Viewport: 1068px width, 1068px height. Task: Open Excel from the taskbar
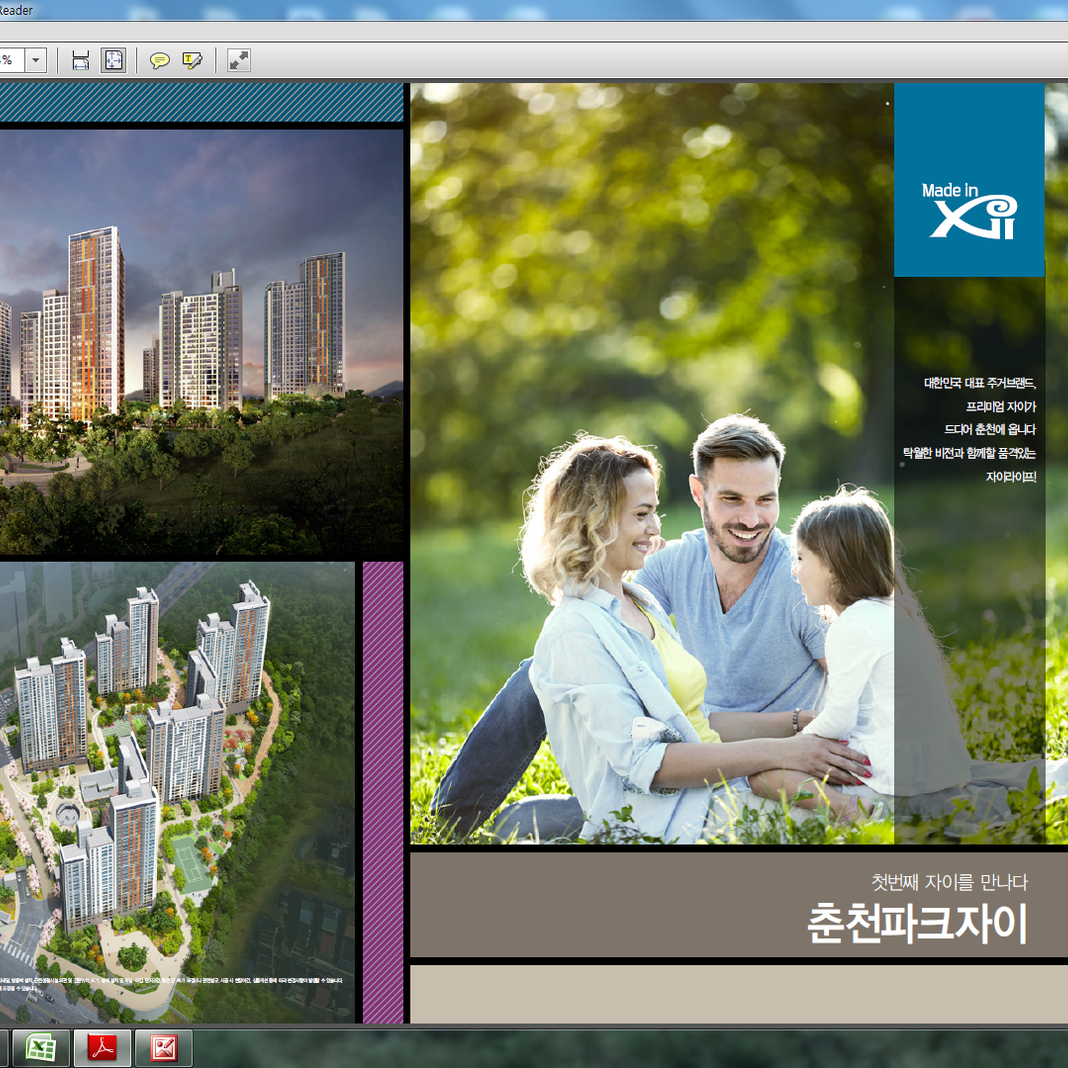click(40, 1048)
